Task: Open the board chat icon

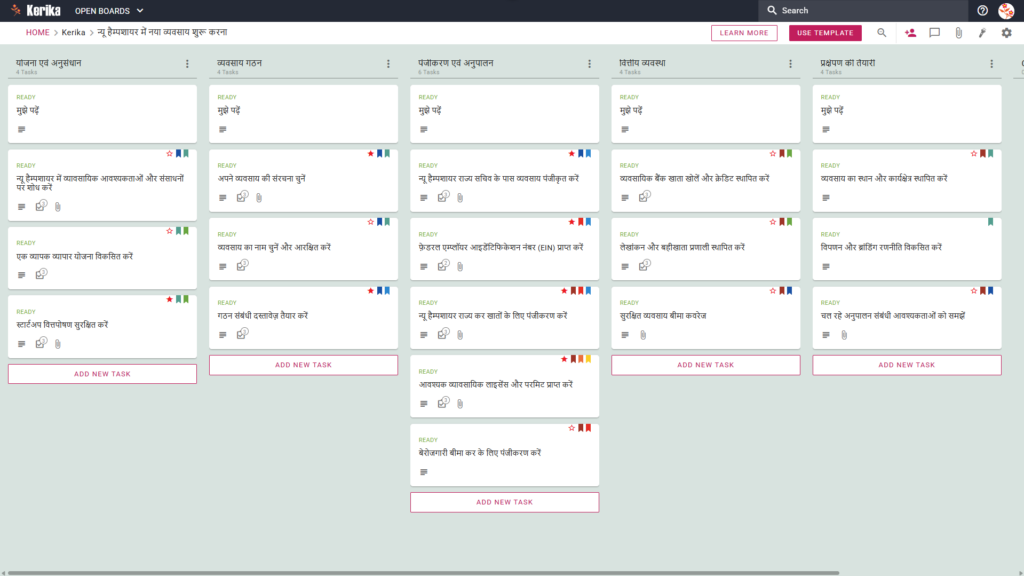Action: pos(935,33)
